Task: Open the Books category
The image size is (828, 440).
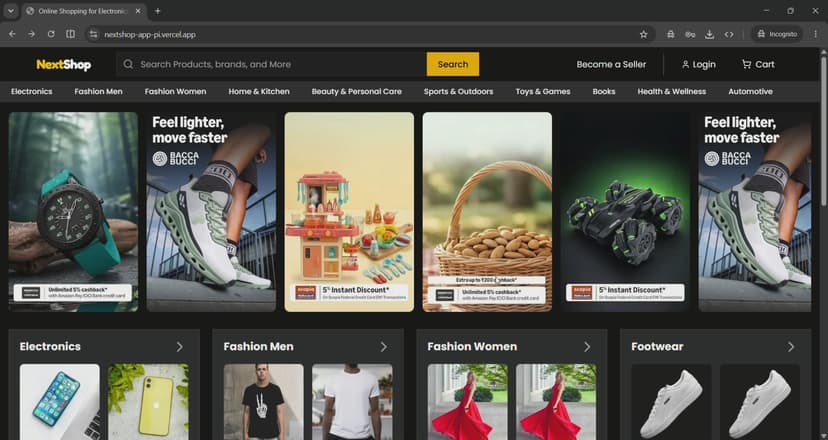Action: [604, 91]
